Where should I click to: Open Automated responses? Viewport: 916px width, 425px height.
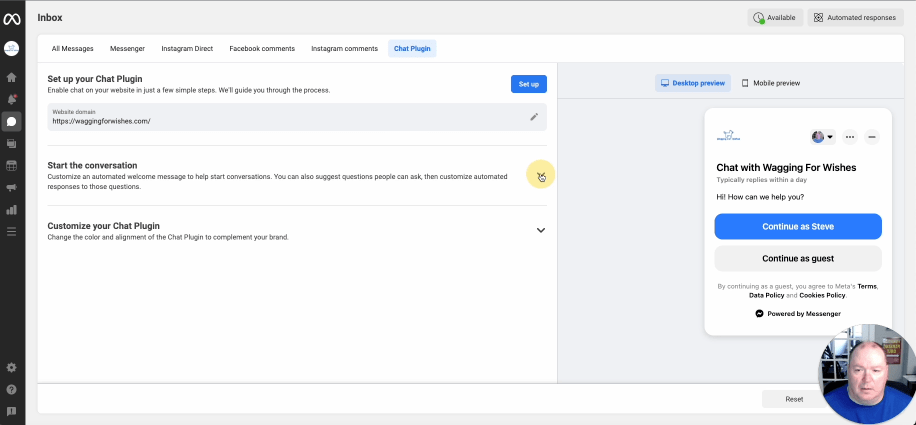[x=855, y=18]
